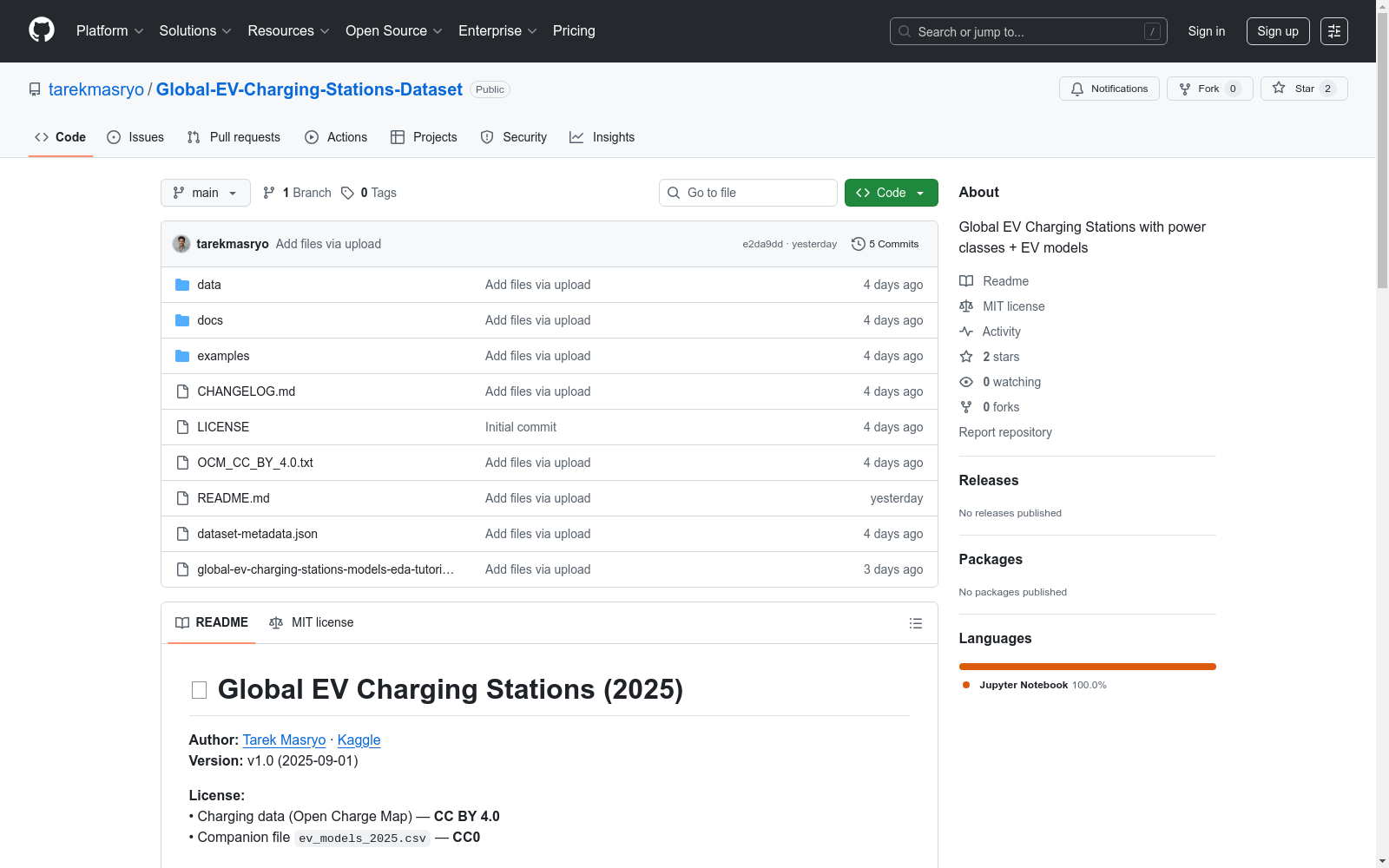Open the 5 Commits link
Viewport: 1389px width, 868px height.
click(x=885, y=244)
